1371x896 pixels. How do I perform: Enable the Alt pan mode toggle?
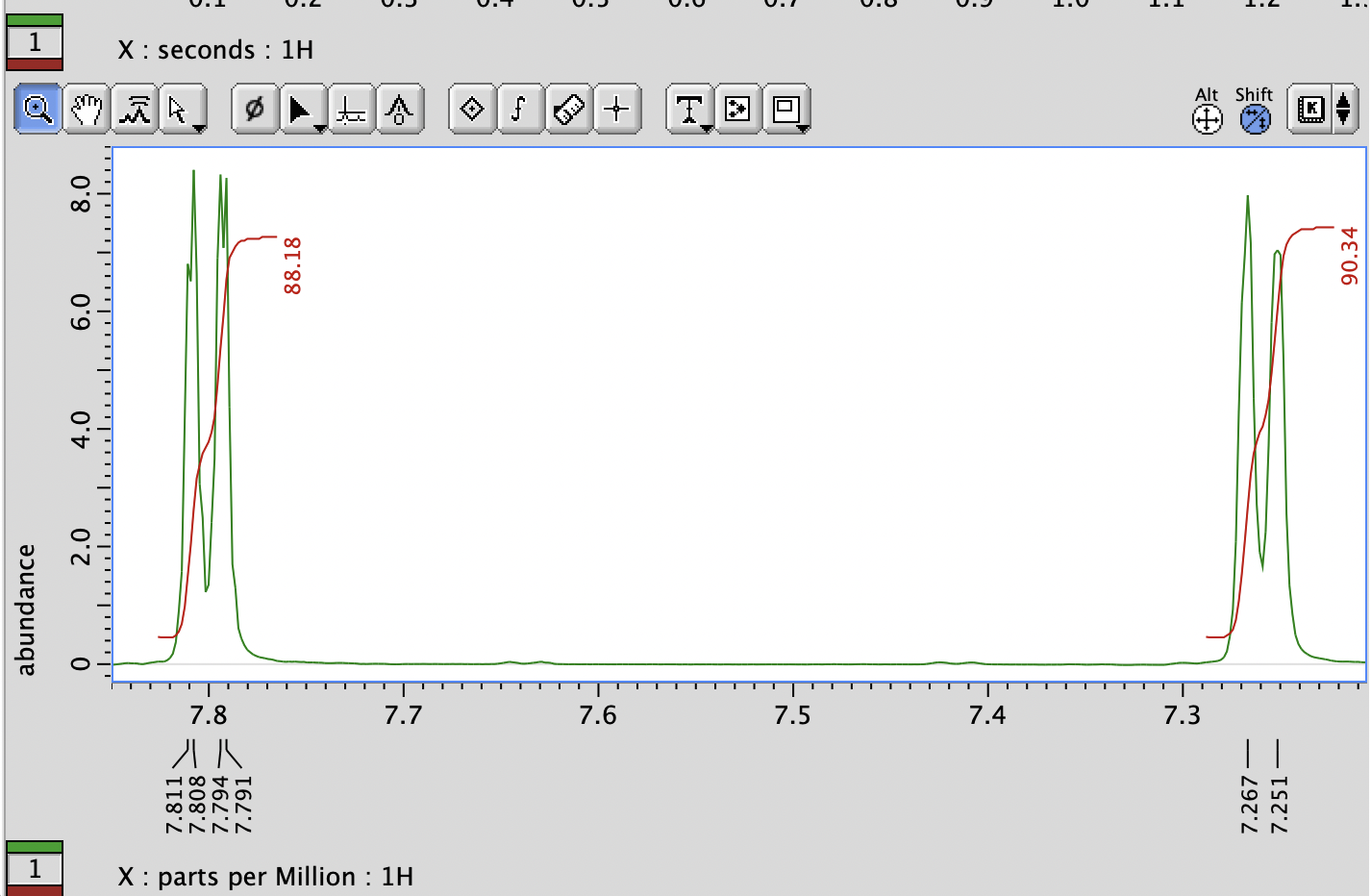click(1205, 117)
